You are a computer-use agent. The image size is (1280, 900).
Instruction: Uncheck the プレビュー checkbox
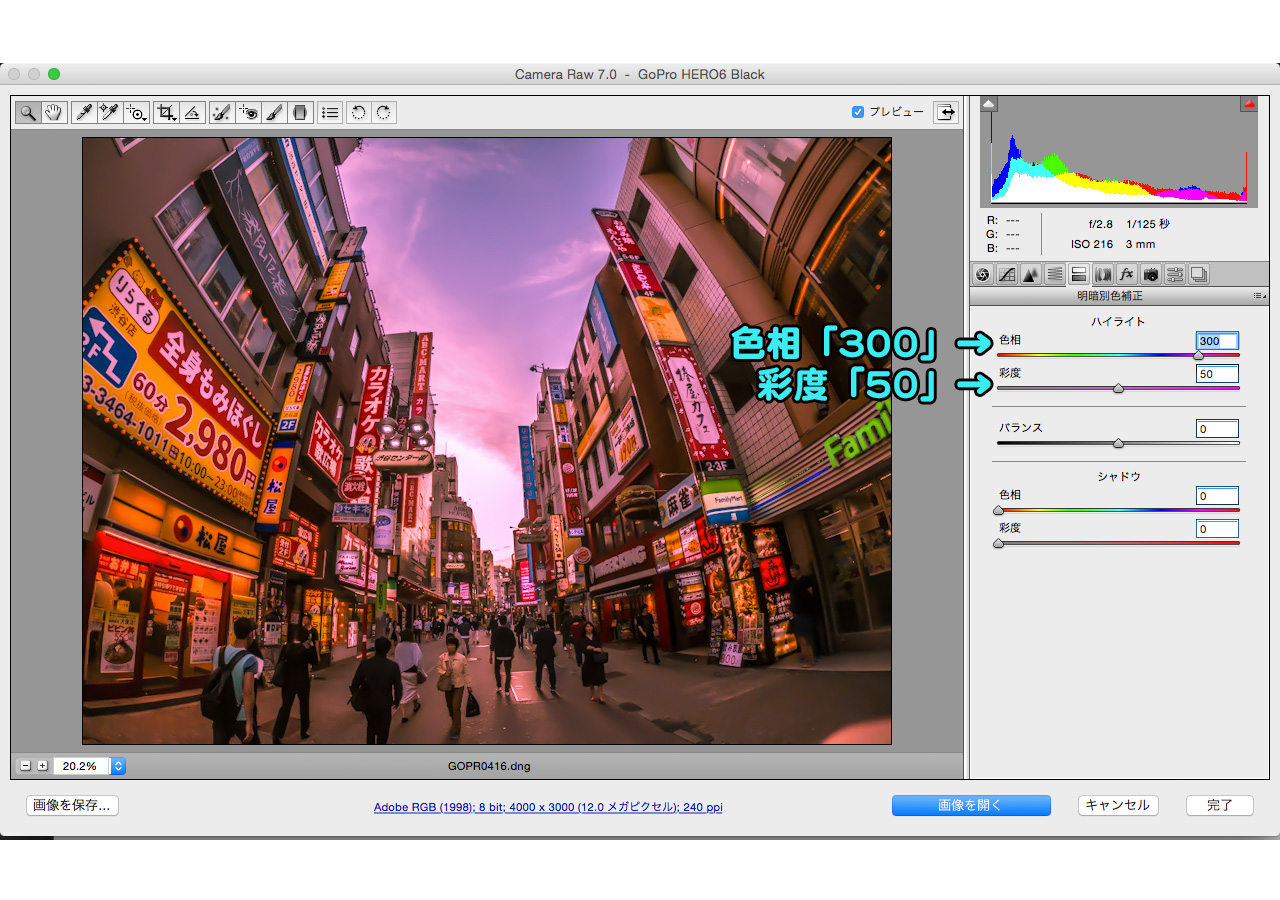857,112
